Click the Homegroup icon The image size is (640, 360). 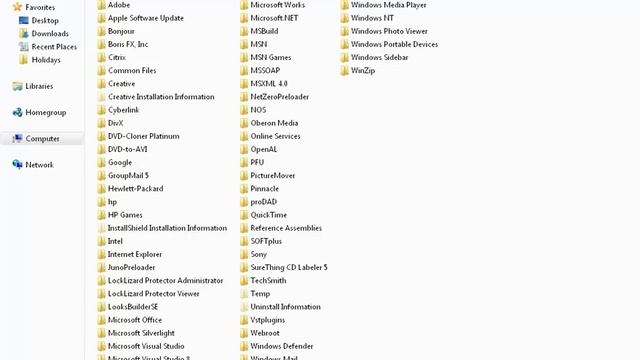click(17, 112)
